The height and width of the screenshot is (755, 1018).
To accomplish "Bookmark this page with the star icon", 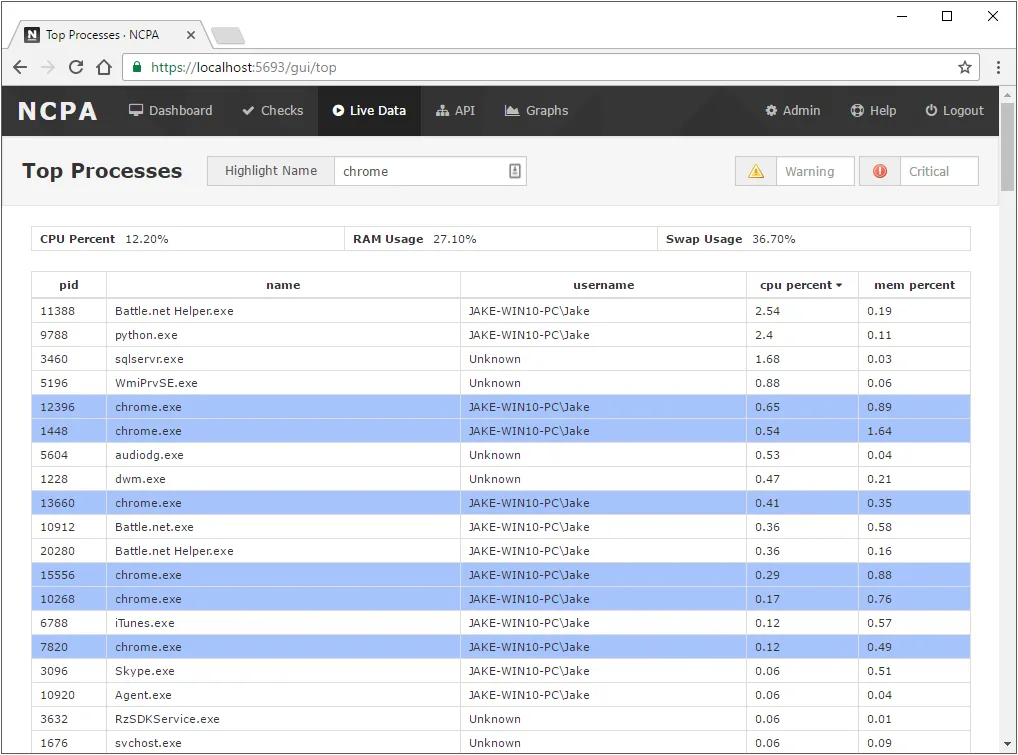I will click(x=964, y=68).
